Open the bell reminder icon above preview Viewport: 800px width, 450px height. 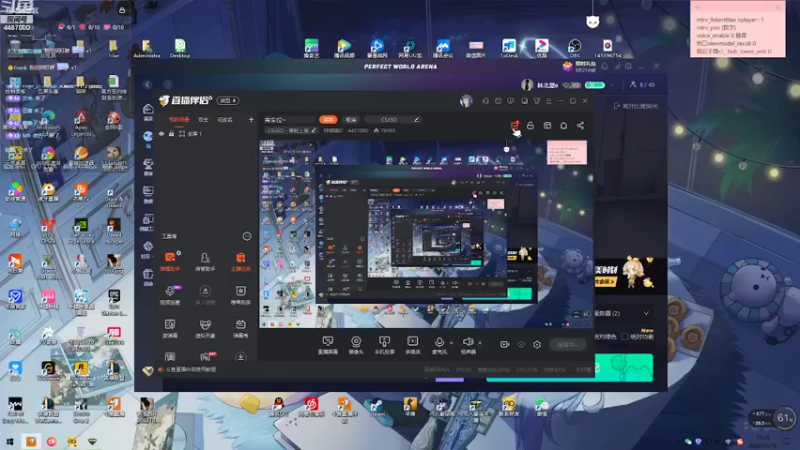(564, 126)
